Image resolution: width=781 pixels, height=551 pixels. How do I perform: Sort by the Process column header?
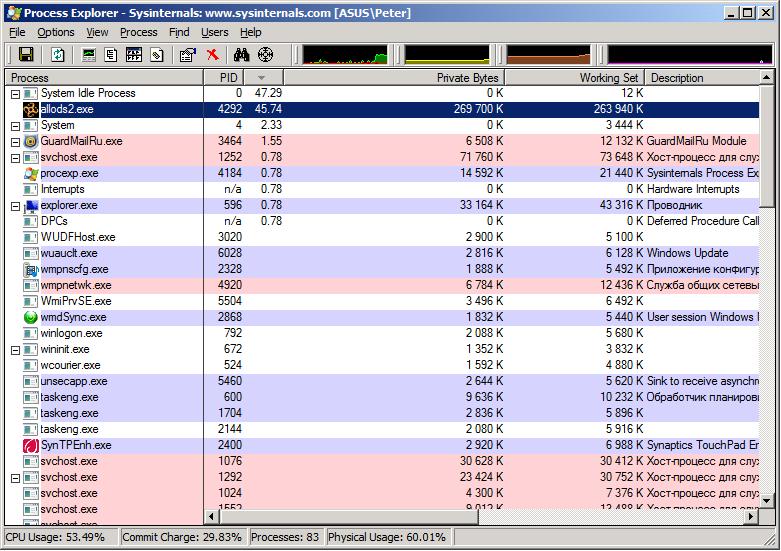(104, 78)
